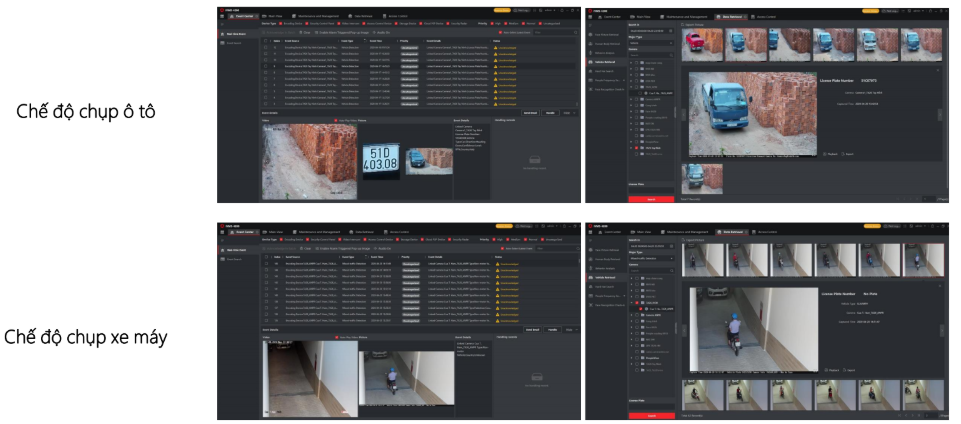
Task: Click Audio On icon above the car event list
Action: pos(383,33)
